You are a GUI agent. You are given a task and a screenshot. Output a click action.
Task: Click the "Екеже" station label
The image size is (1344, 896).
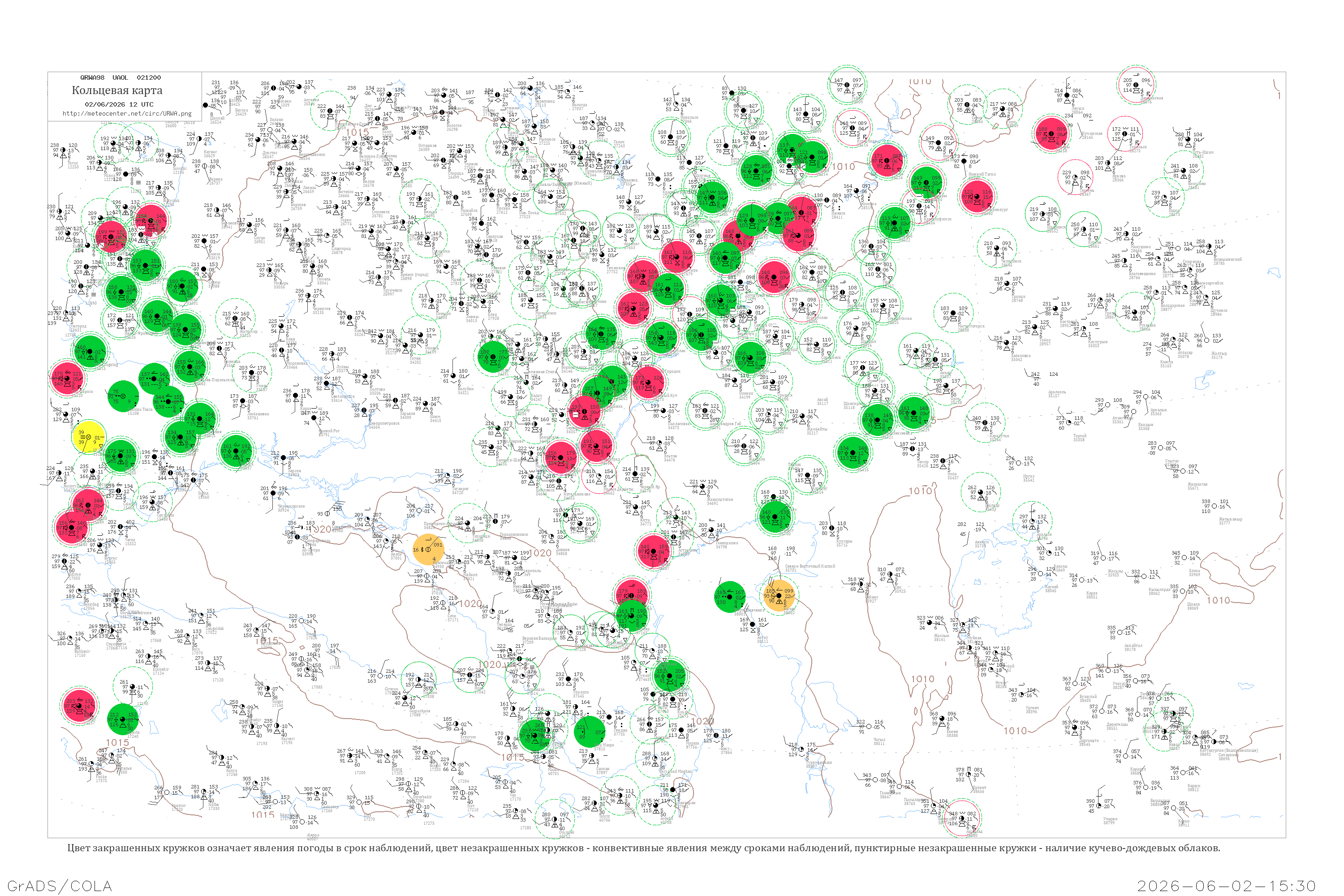click(952, 732)
